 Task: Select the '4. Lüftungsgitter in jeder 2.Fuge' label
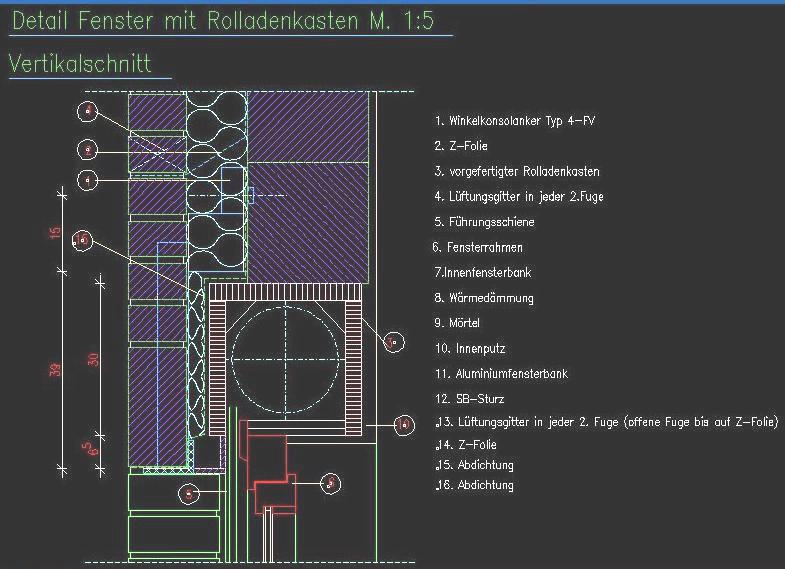pos(519,196)
